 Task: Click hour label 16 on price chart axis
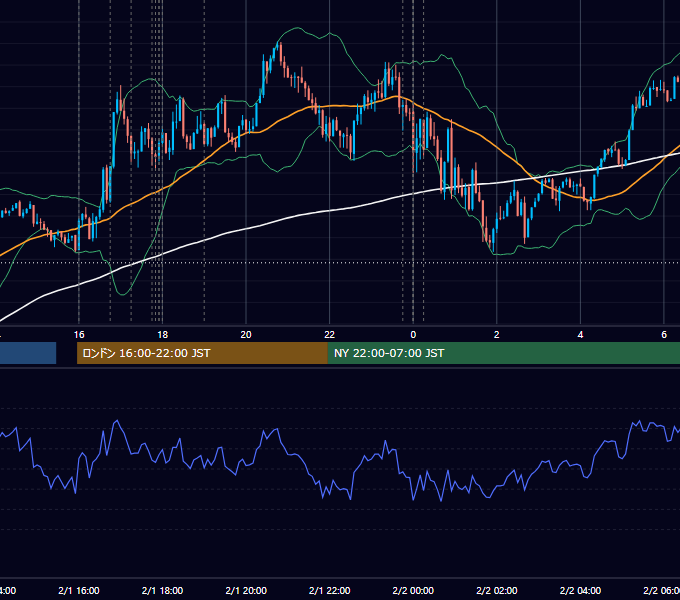coord(79,335)
